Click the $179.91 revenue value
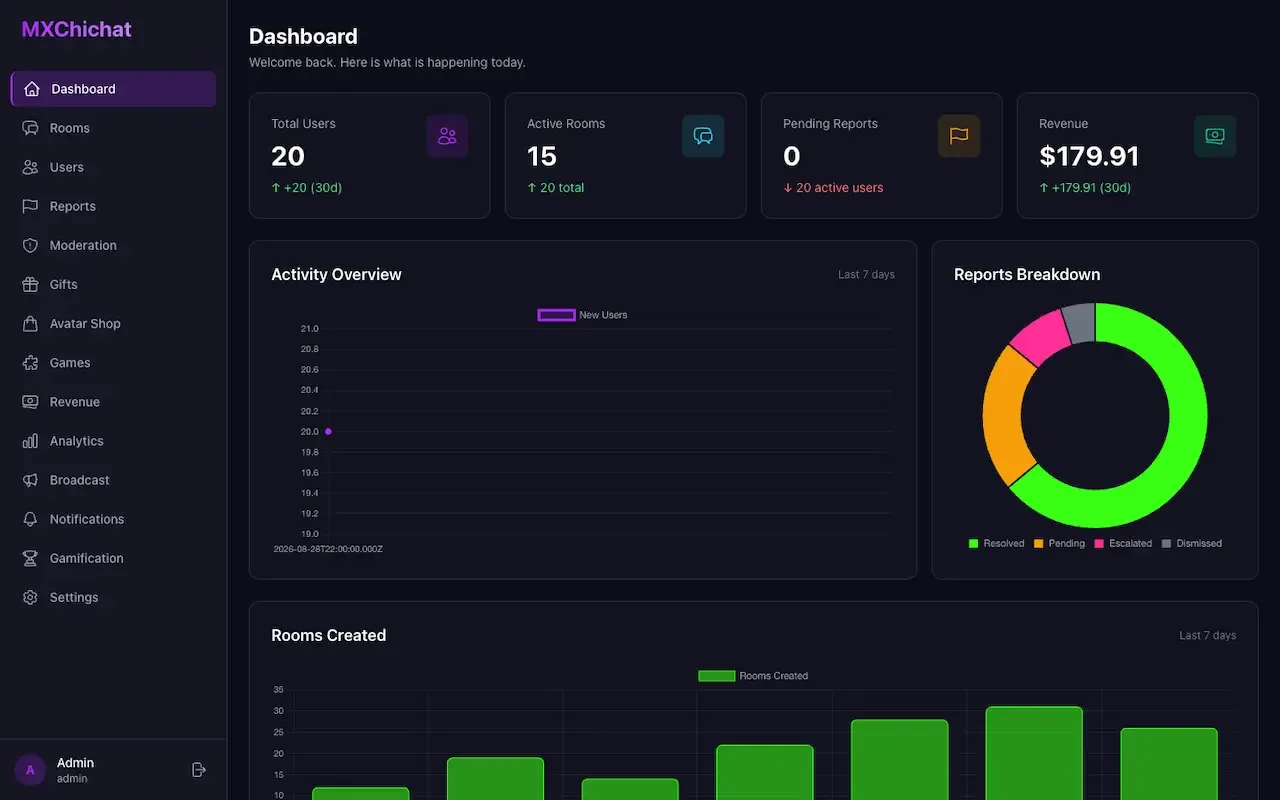Screen dimensions: 1280x800 [1089, 156]
